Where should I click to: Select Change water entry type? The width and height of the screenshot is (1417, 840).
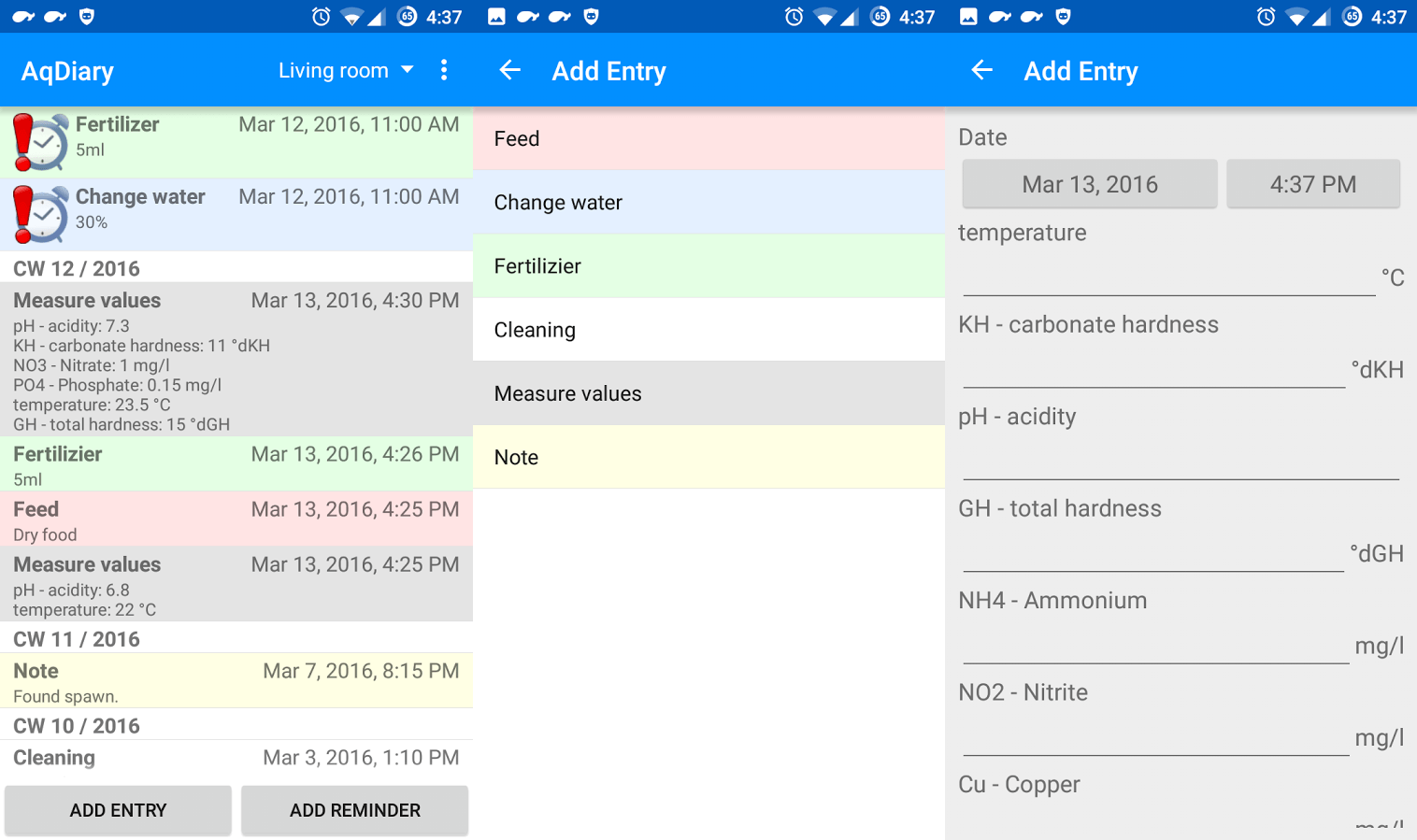tap(708, 203)
